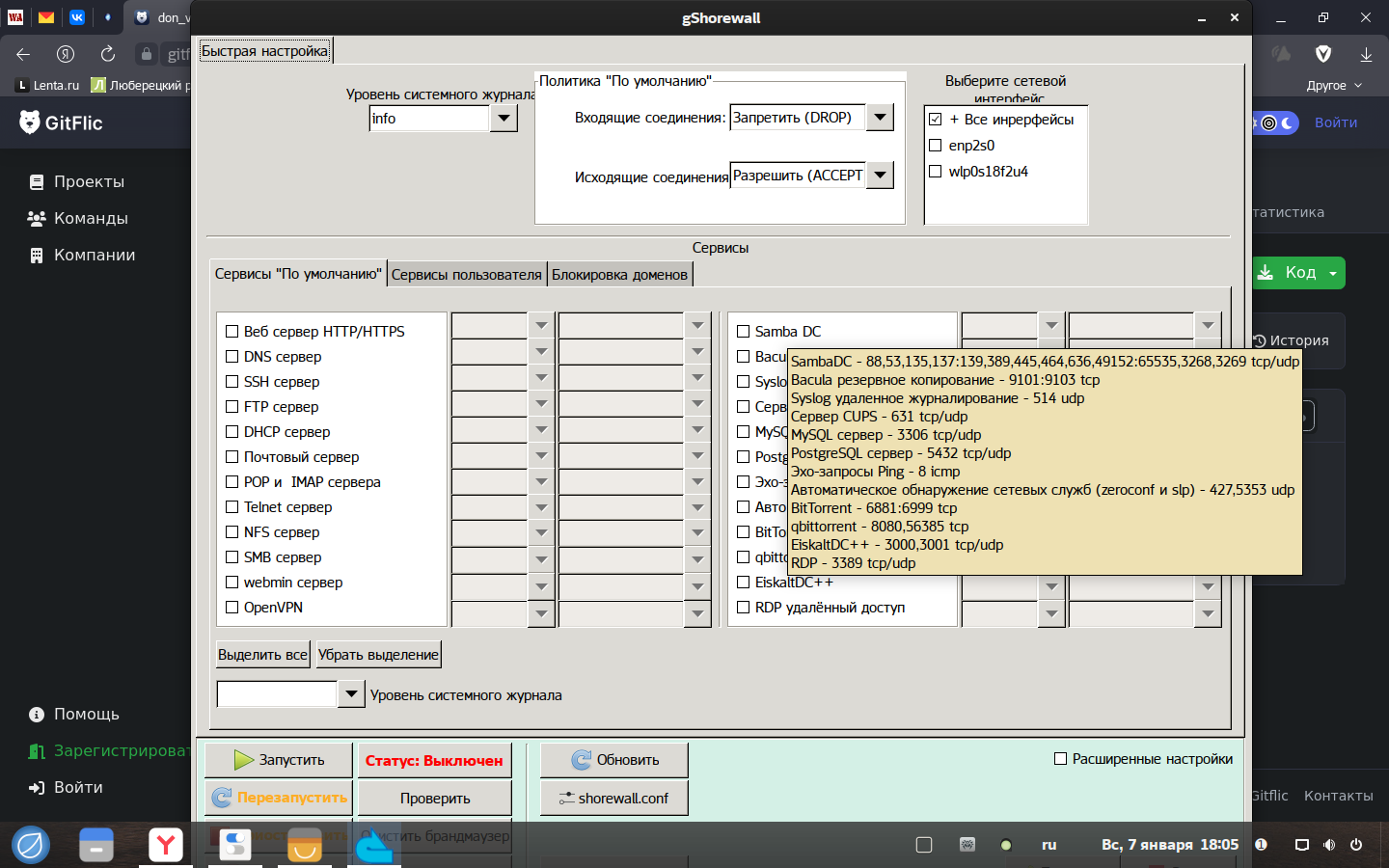Go back with the browser back arrow
The height and width of the screenshot is (868, 1389).
pos(23,54)
